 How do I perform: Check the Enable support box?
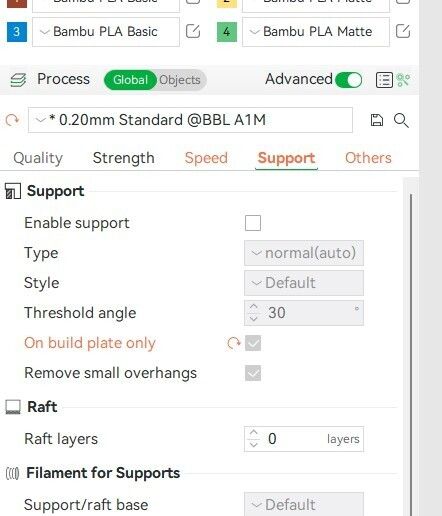[x=253, y=223]
